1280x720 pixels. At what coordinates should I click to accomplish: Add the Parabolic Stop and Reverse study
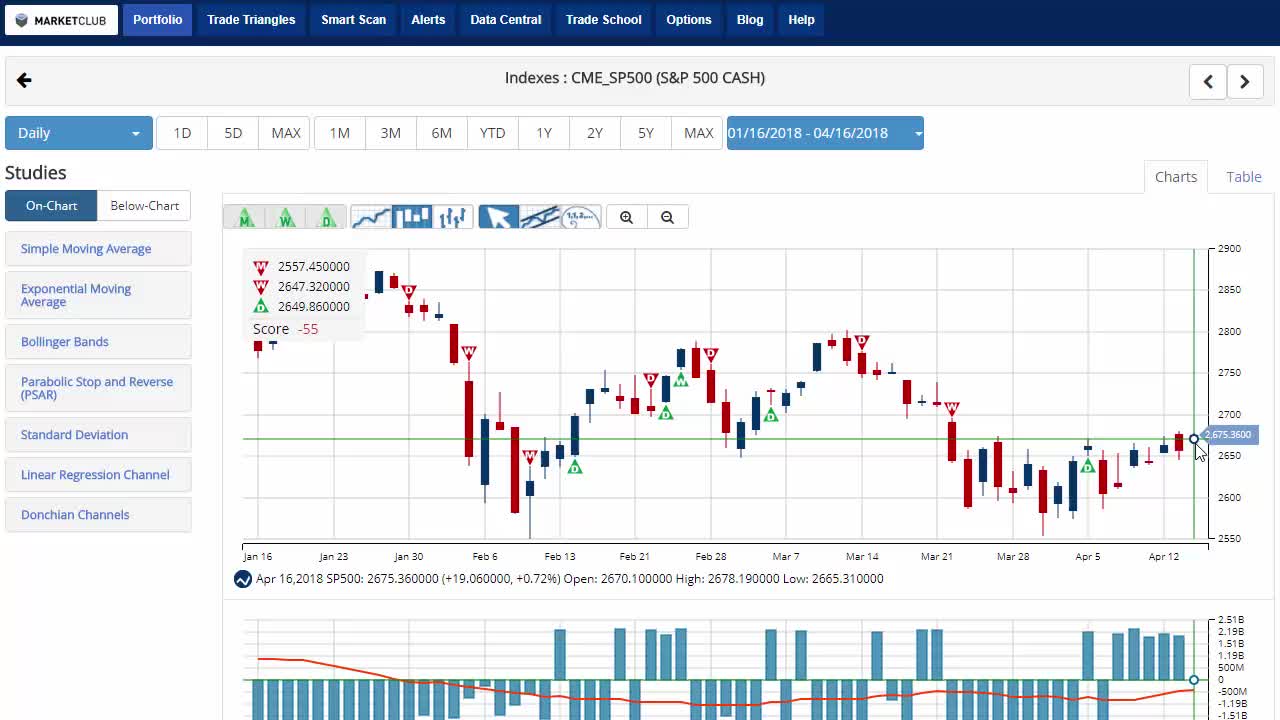coord(98,388)
